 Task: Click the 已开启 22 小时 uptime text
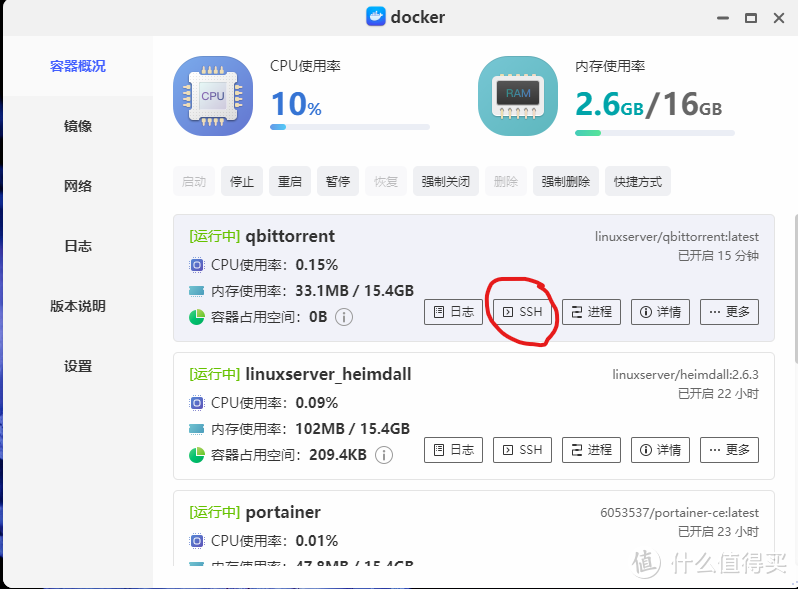click(x=718, y=394)
